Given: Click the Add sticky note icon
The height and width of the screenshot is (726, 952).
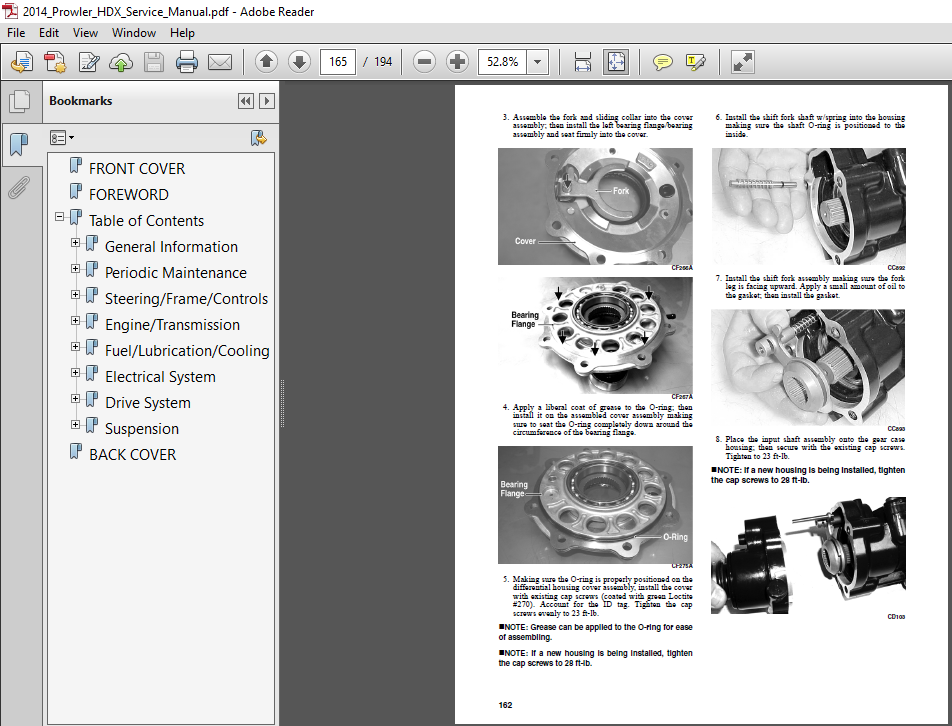Looking at the screenshot, I should pos(662,62).
